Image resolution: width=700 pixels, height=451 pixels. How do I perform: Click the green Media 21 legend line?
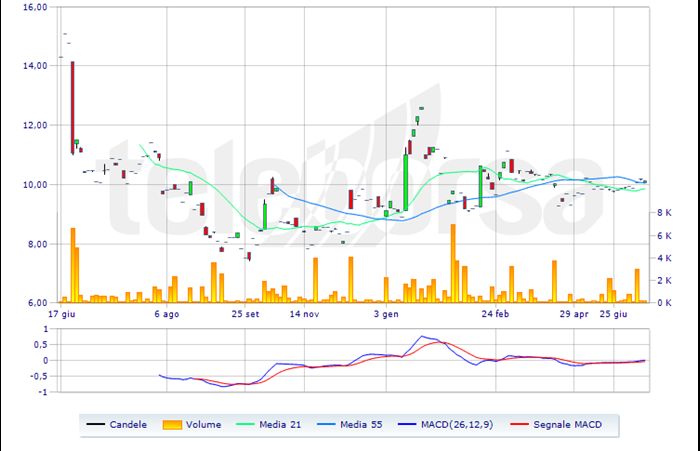244,424
